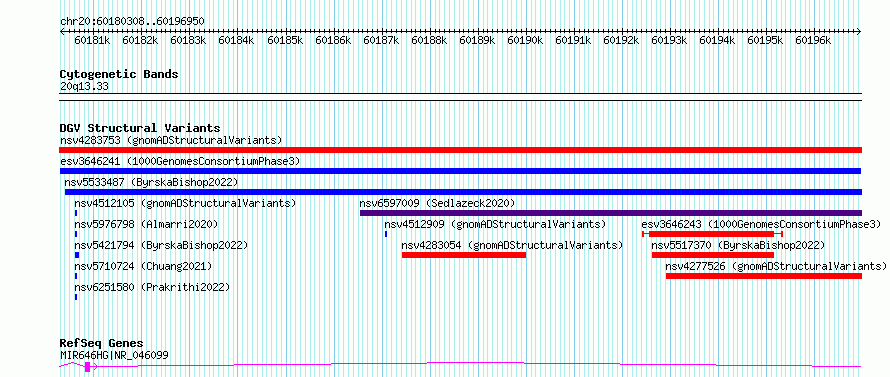Click the red bar for nsv4283054
890x377 pixels.
coord(464,255)
